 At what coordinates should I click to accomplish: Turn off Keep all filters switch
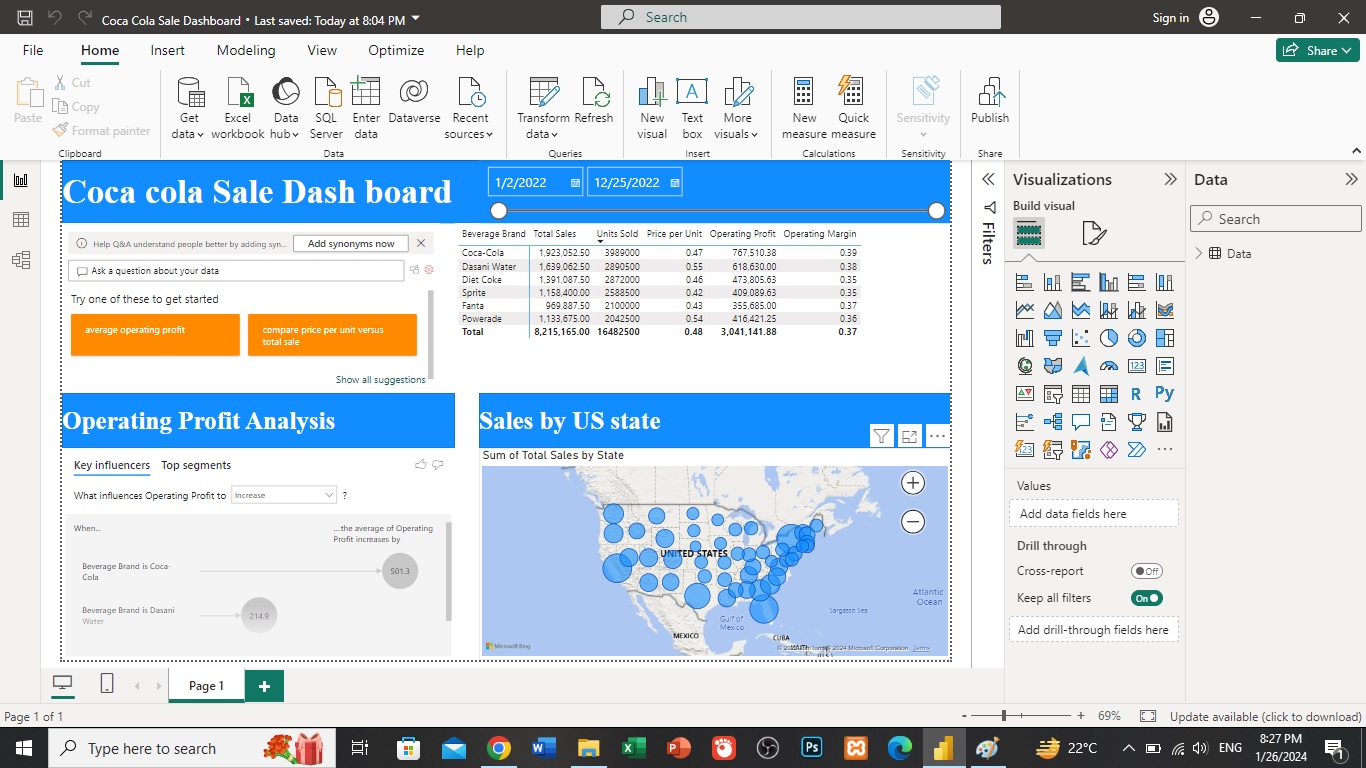1147,598
